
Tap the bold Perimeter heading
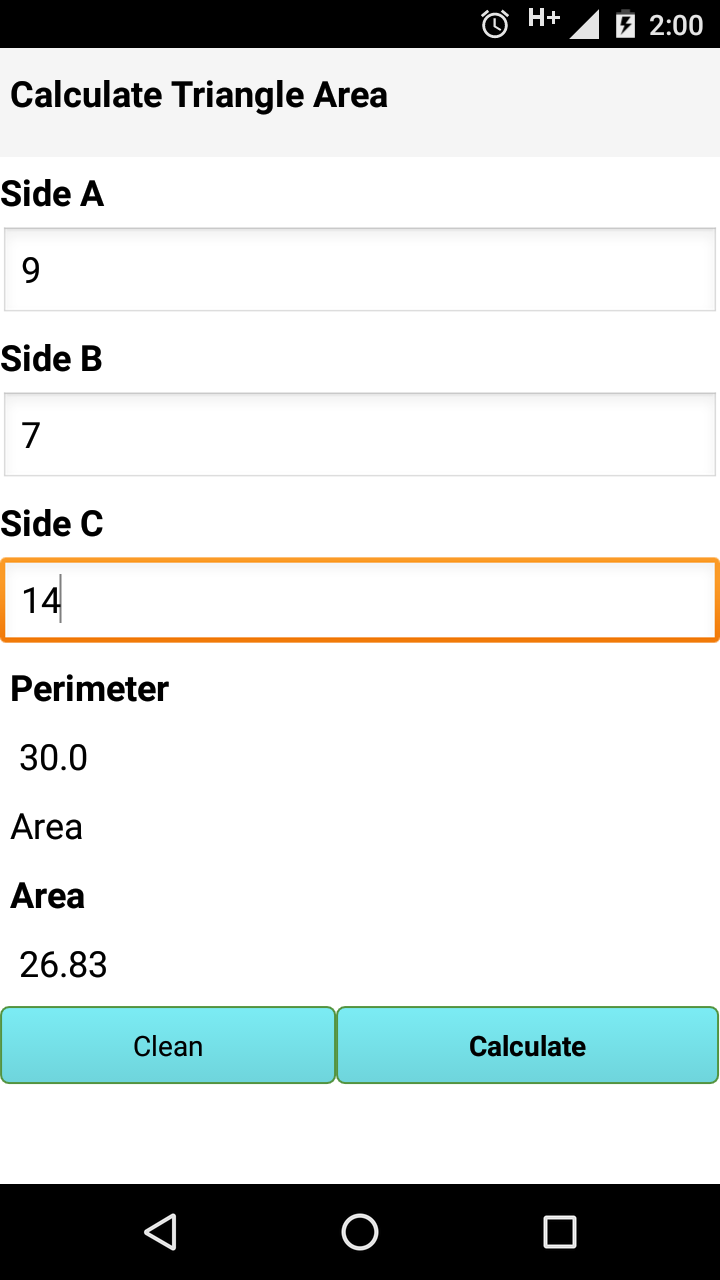click(90, 689)
